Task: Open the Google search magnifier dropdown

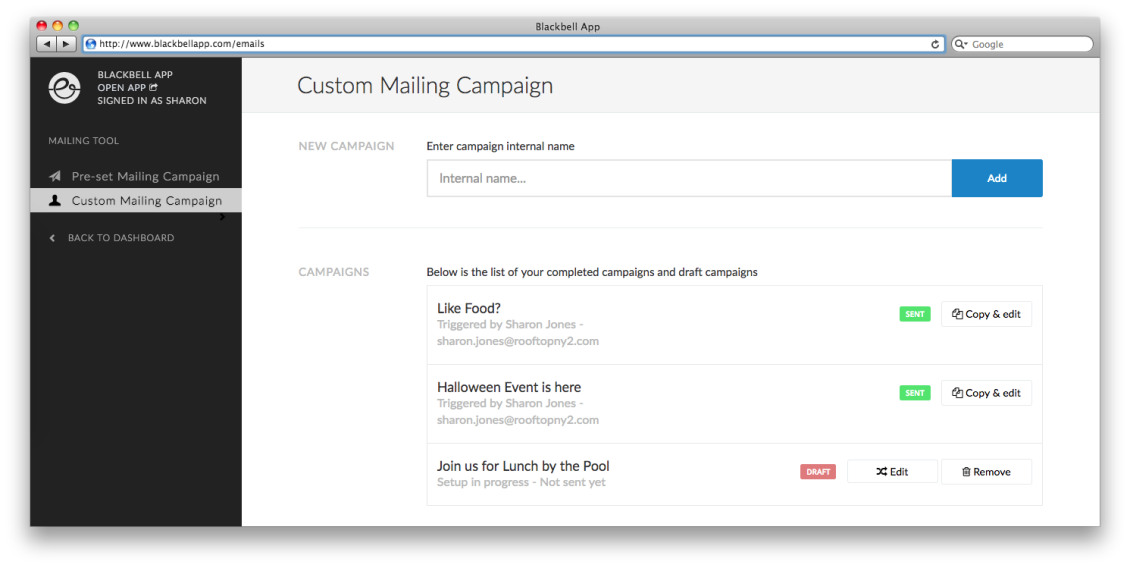Action: tap(961, 44)
